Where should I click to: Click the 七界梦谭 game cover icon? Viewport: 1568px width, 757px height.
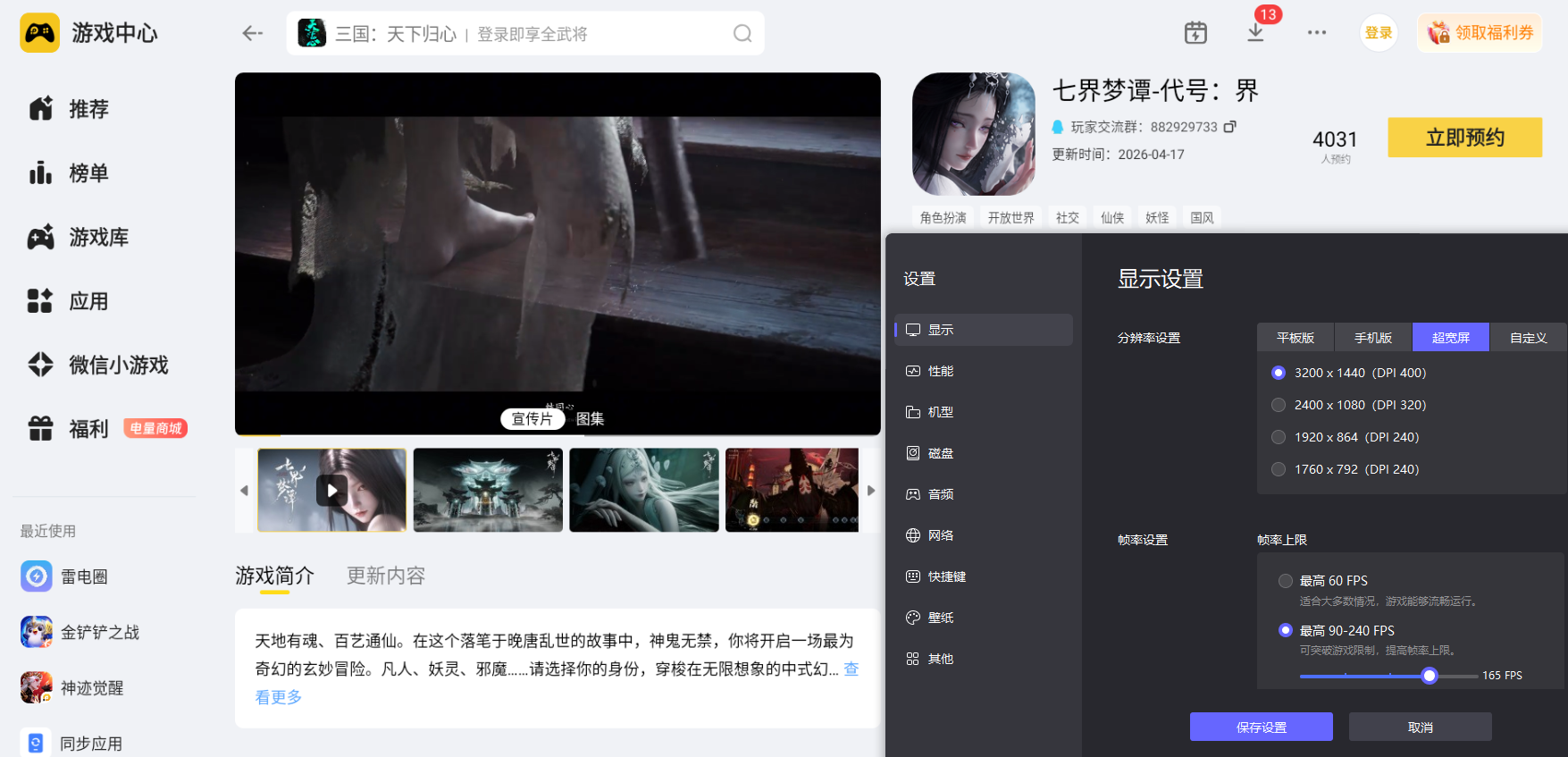point(973,134)
